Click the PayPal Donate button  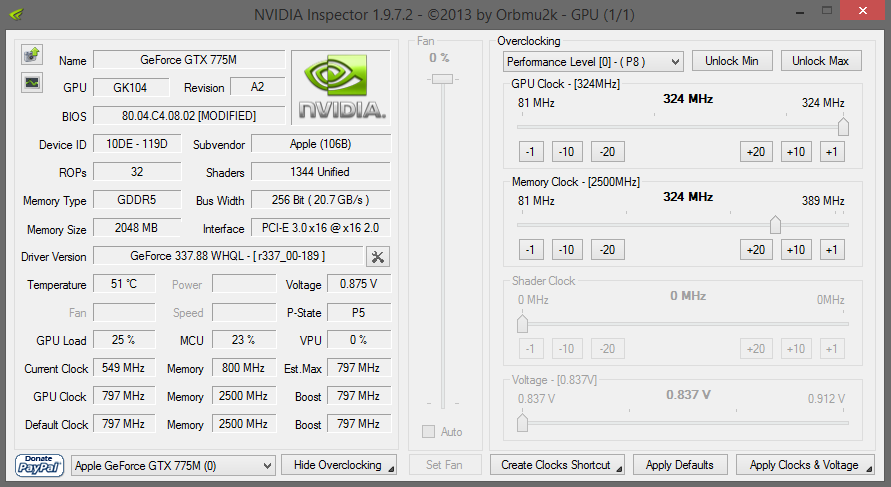coord(39,465)
